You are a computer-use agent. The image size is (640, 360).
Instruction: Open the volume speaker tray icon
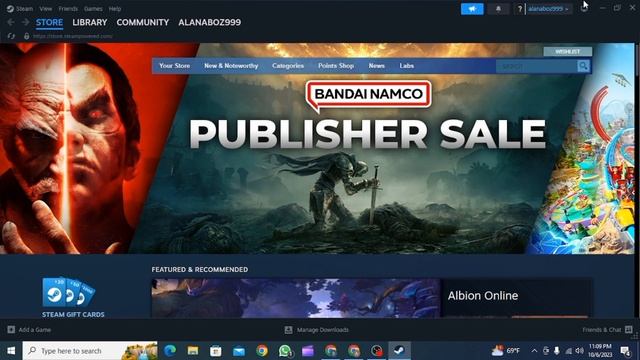(579, 351)
